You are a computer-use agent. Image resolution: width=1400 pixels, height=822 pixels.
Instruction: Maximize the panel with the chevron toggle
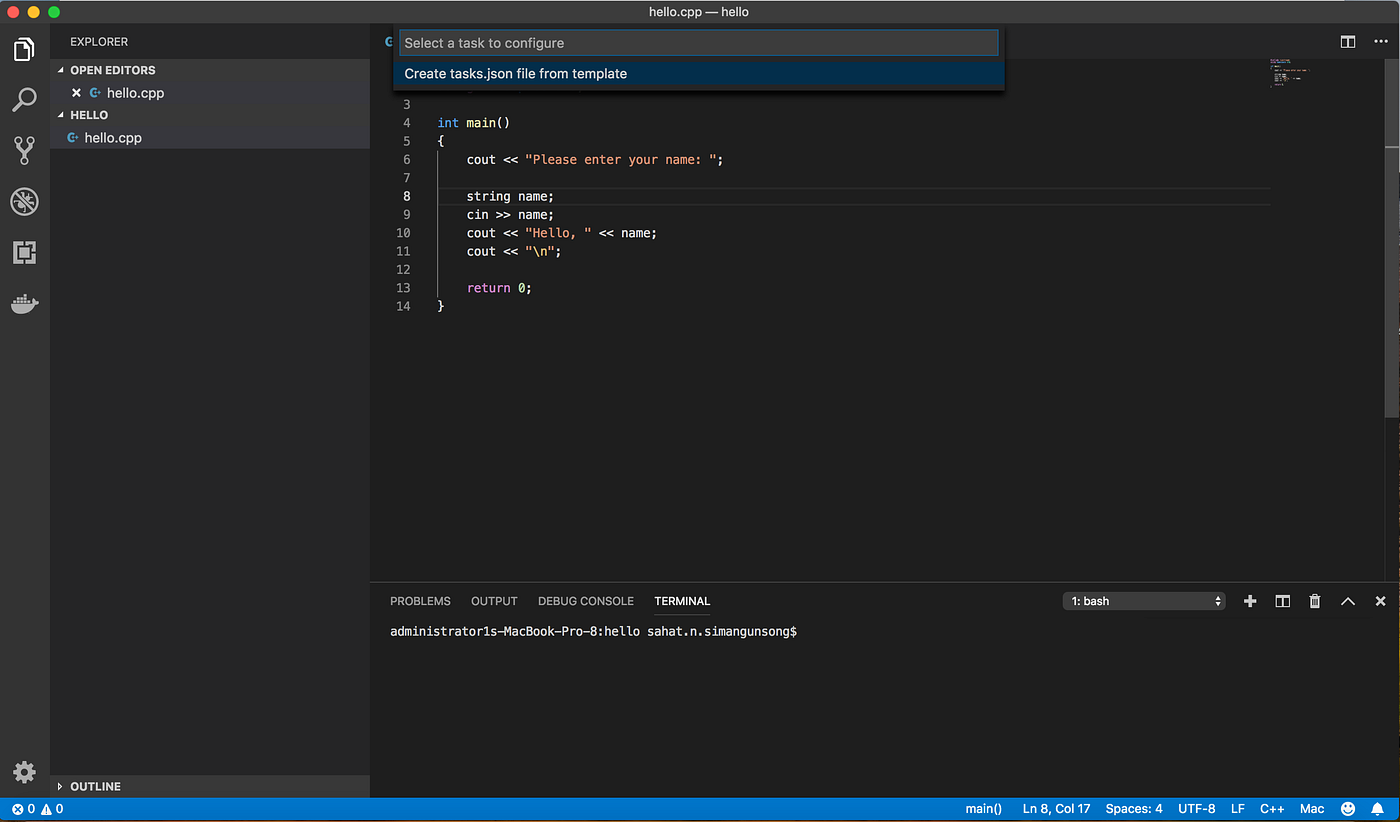point(1347,601)
